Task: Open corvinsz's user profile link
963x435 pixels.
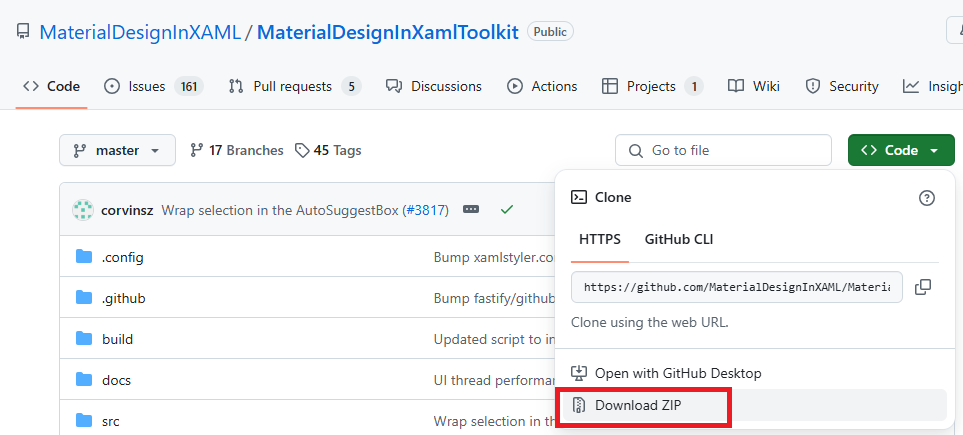Action: 128,210
